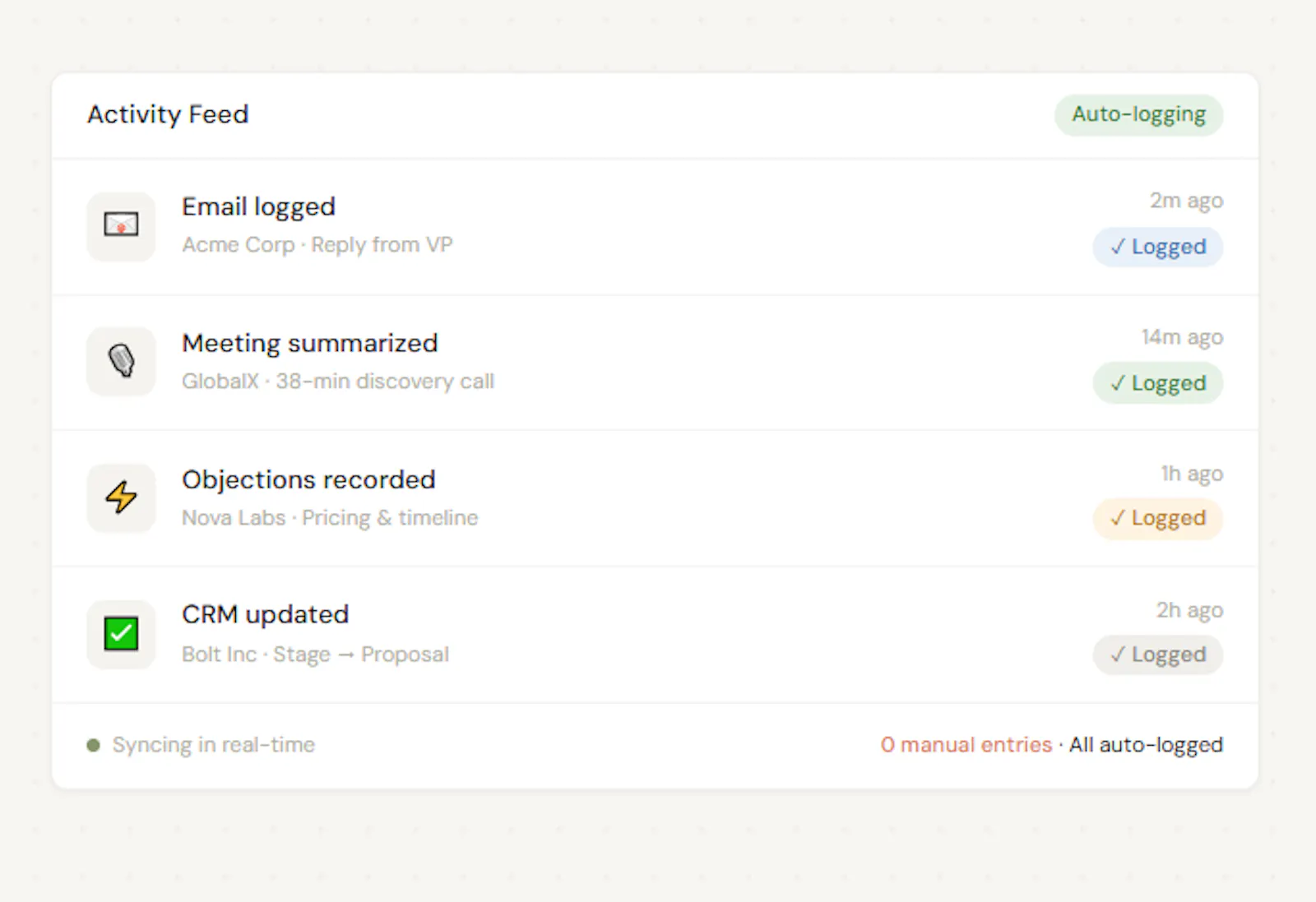Click the microphone icon for Meeting summarized
Viewport: 1316px width, 902px height.
coord(121,361)
